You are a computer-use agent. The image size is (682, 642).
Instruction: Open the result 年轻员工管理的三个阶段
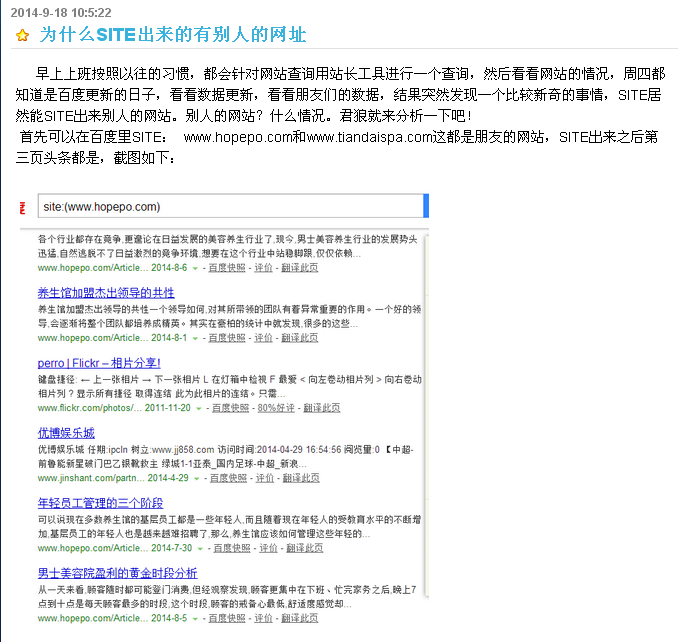point(100,503)
